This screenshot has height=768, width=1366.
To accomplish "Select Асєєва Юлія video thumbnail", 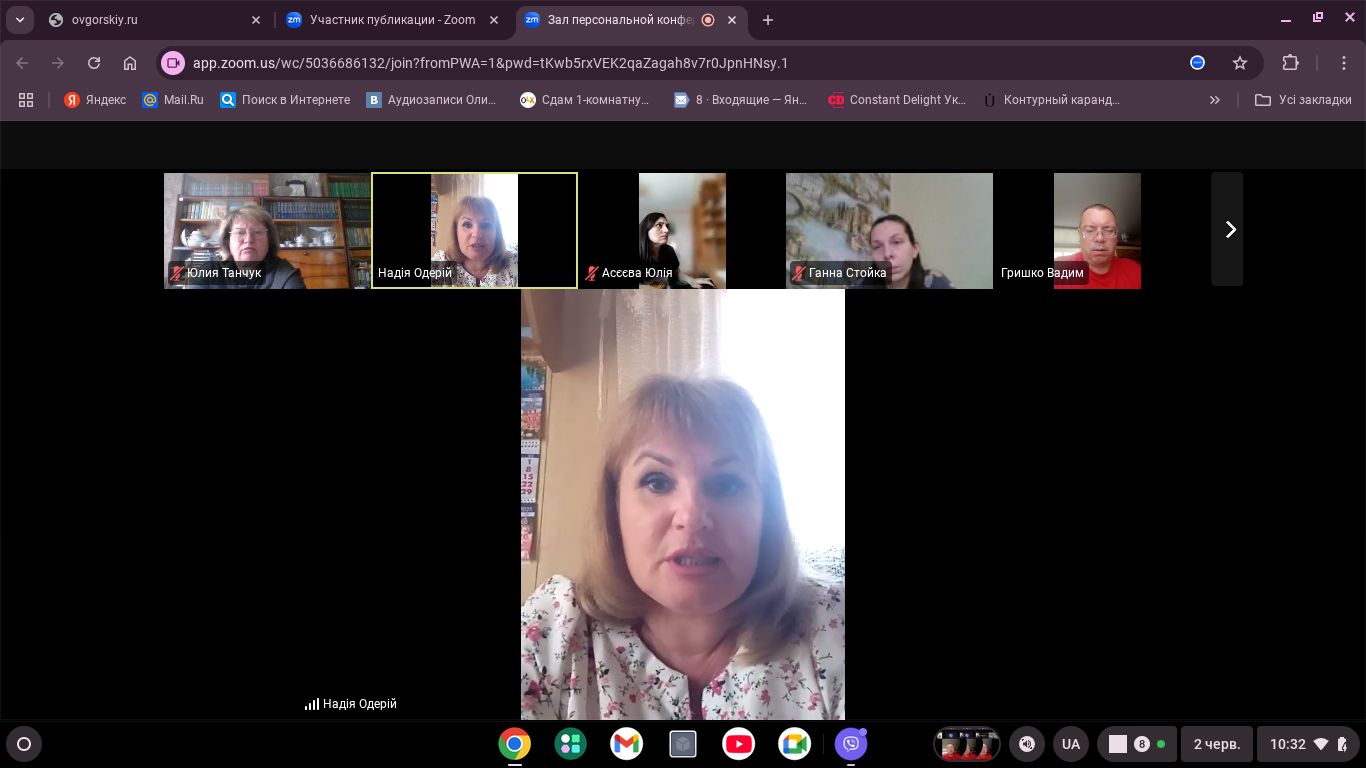I will pos(682,231).
